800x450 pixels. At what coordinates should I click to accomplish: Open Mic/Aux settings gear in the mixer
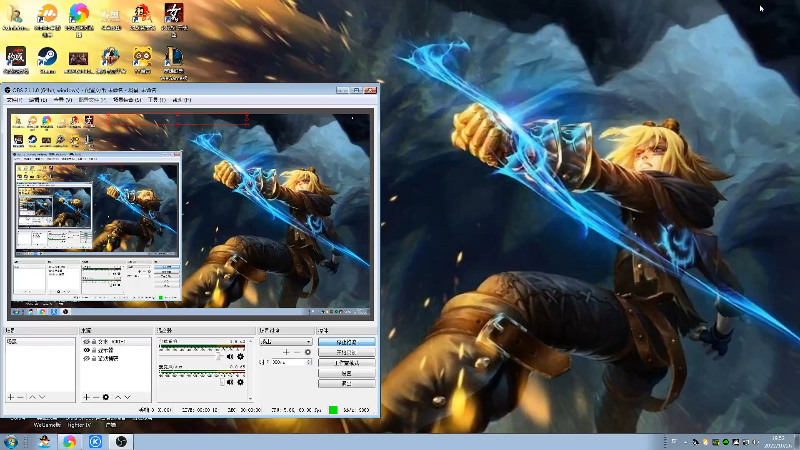(x=240, y=382)
